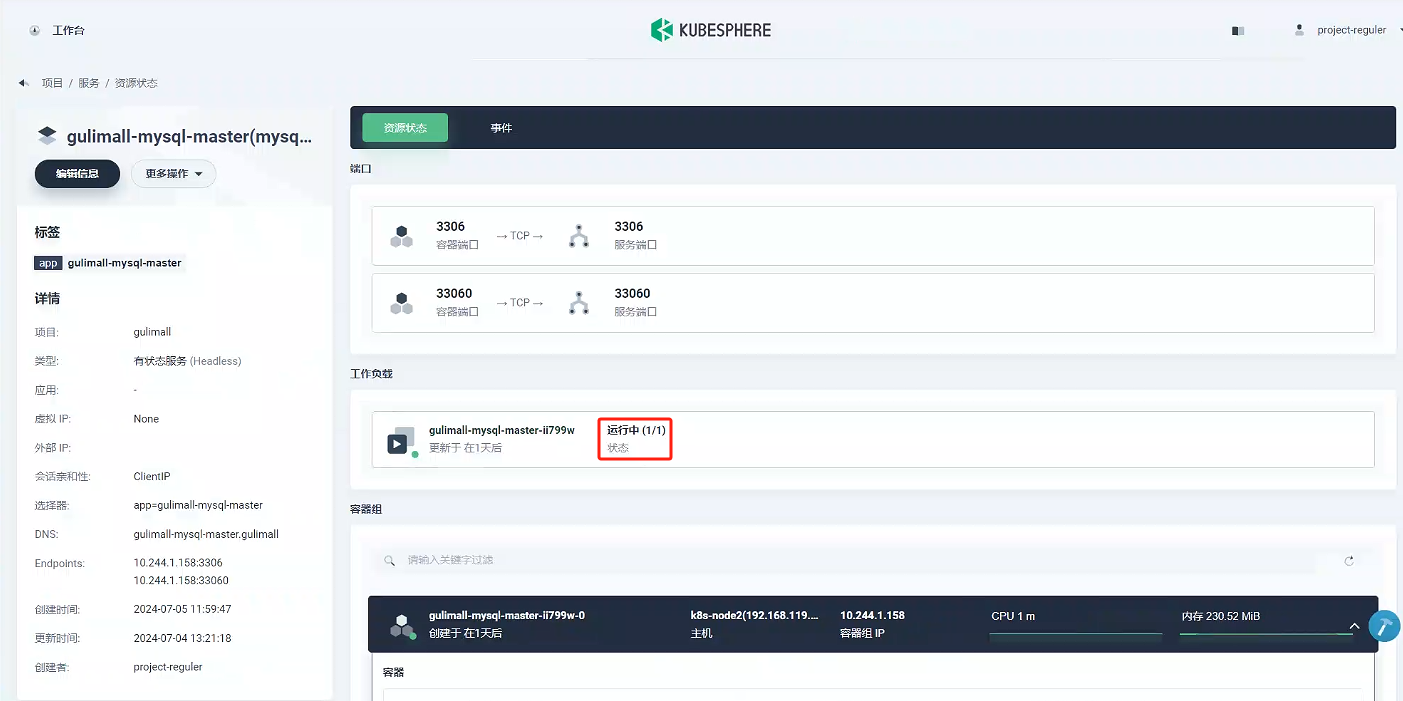Click the endpoint 10.244.1.158:33060

181,580
